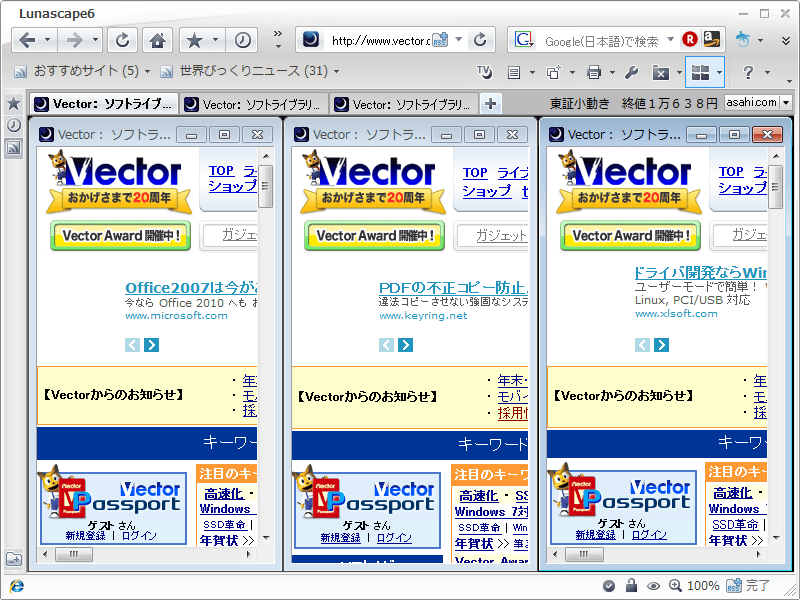
Task: Click the vertical scrollbar thumb in right window
Action: tap(776, 187)
